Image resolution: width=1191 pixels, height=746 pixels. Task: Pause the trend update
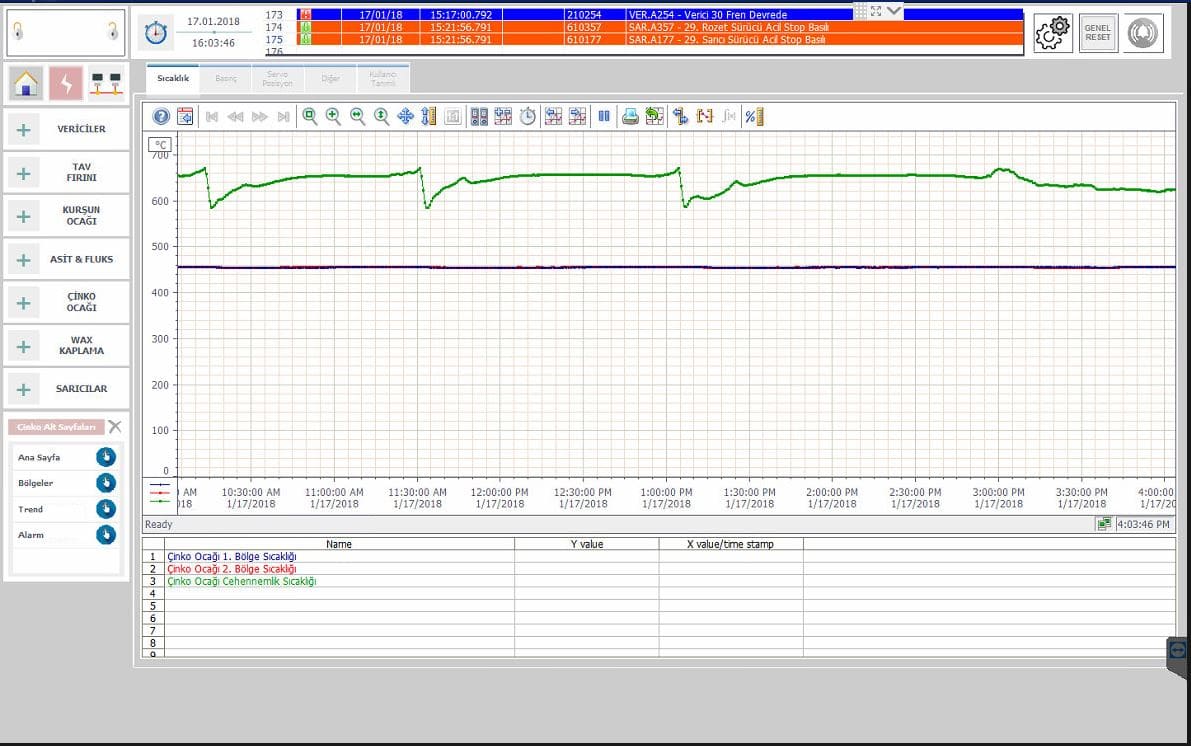604,117
